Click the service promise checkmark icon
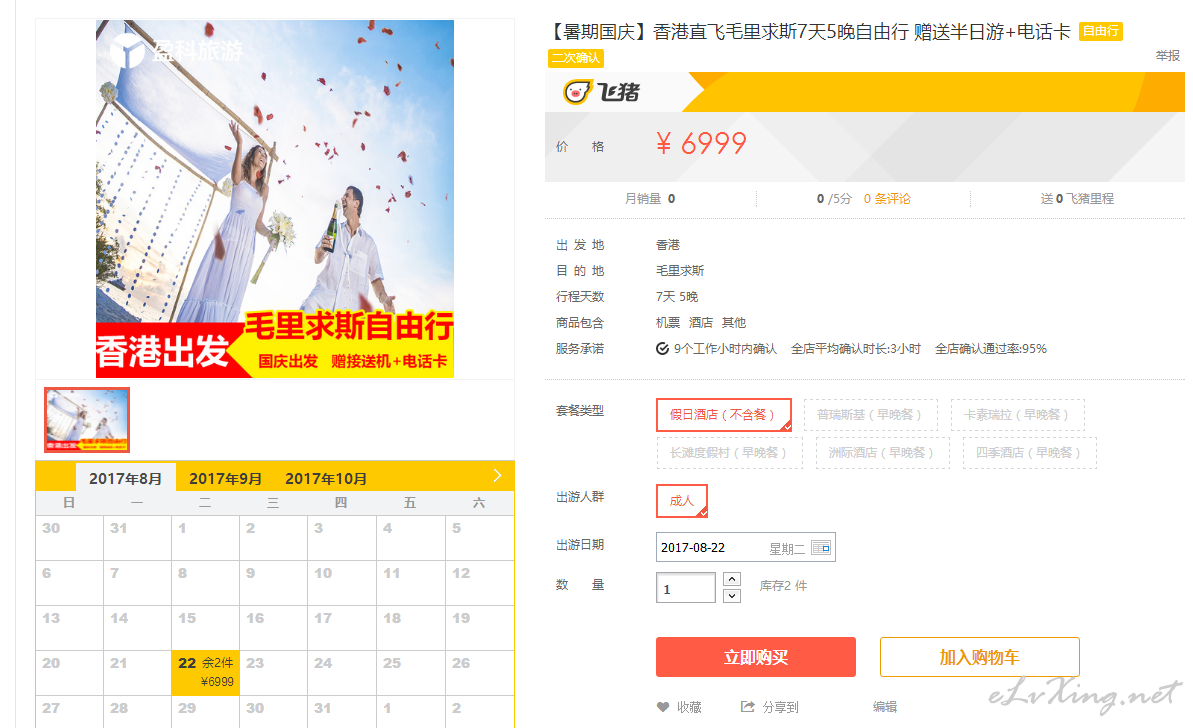 pos(663,348)
